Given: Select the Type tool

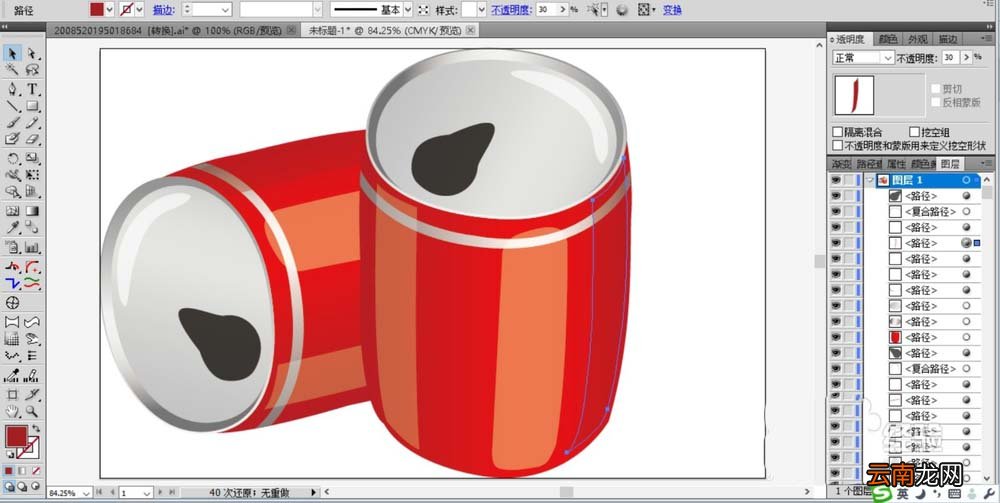Looking at the screenshot, I should point(32,89).
